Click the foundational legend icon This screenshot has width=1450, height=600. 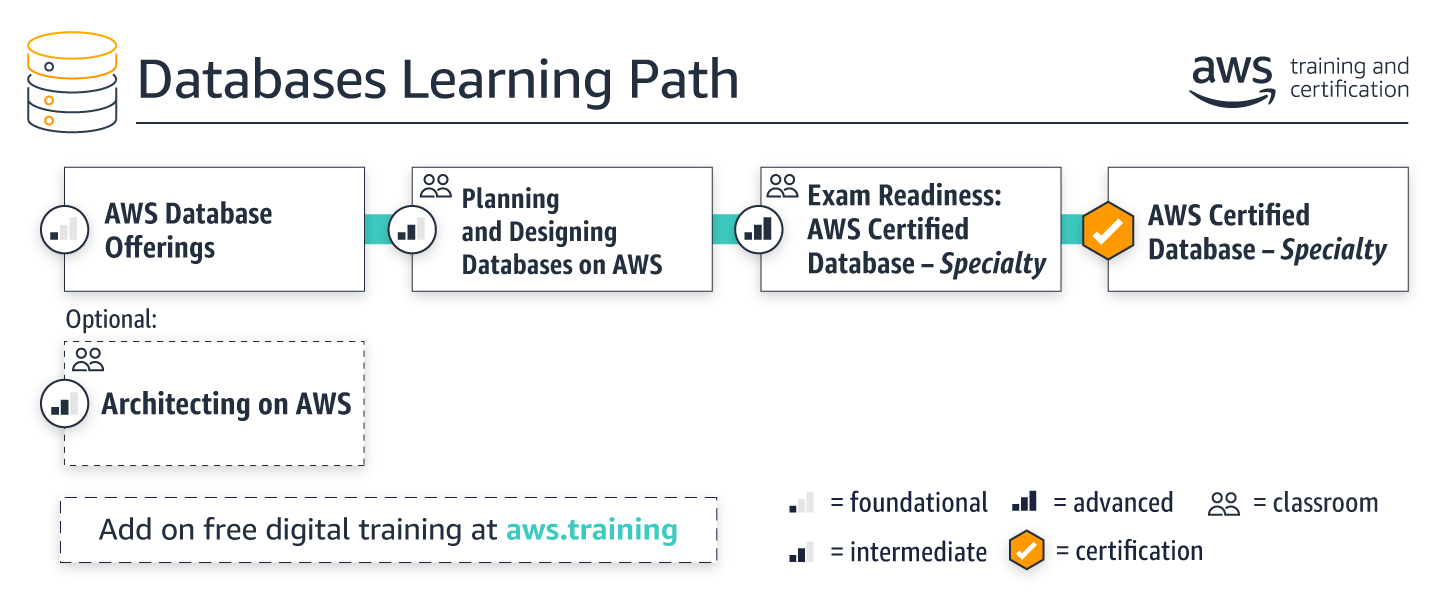click(x=802, y=503)
